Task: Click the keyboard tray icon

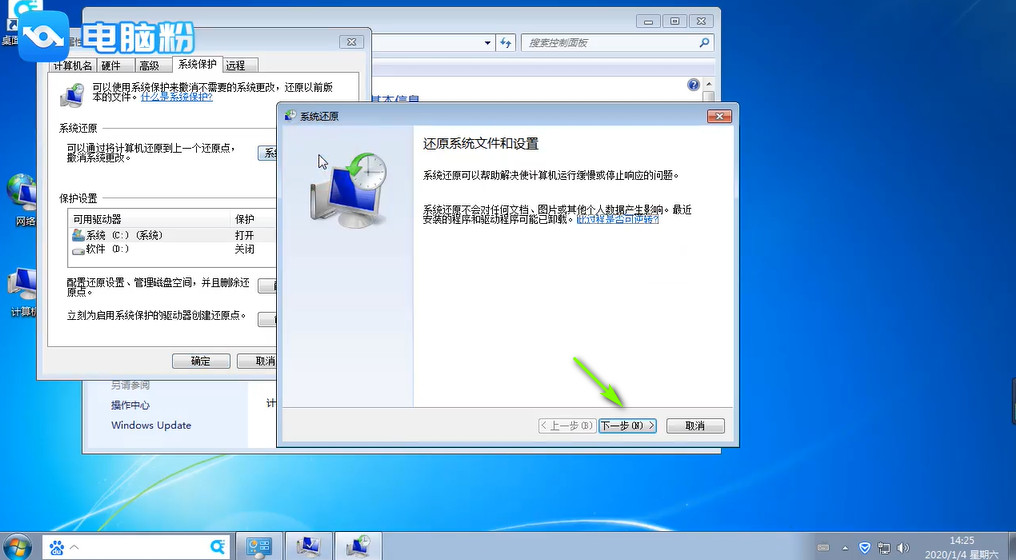Action: 823,548
